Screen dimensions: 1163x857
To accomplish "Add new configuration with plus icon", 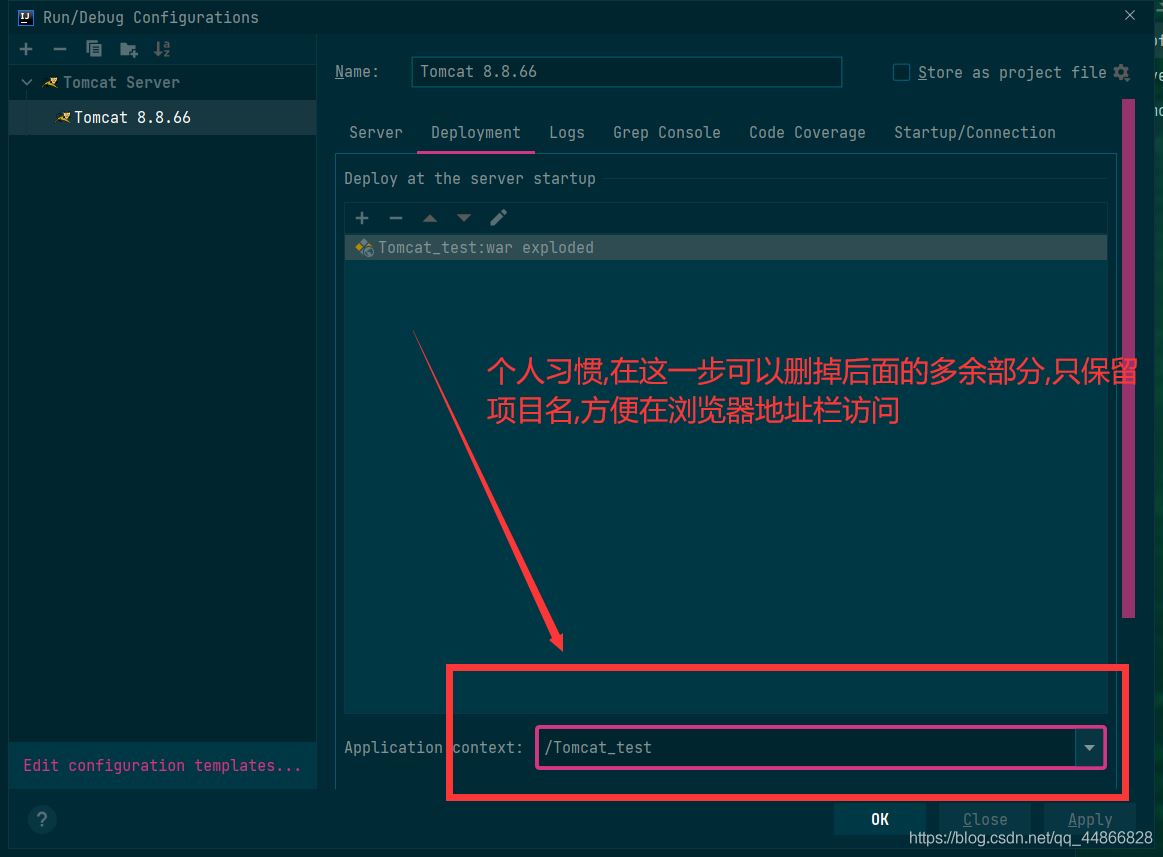I will (26, 49).
